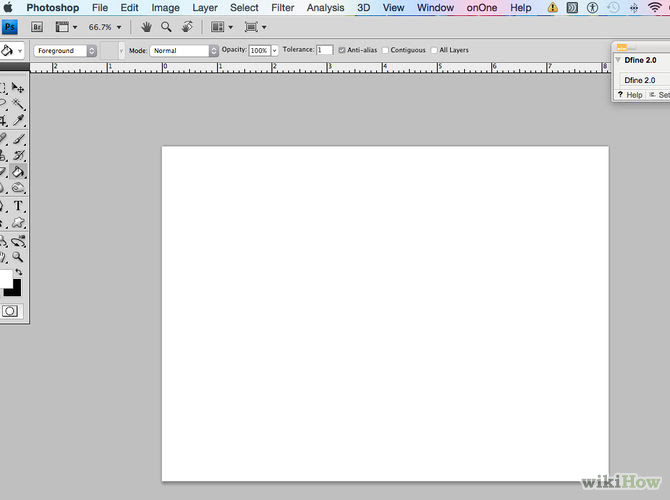Toggle Quick Mask mode
Screen dimensions: 670x500
coord(10,311)
